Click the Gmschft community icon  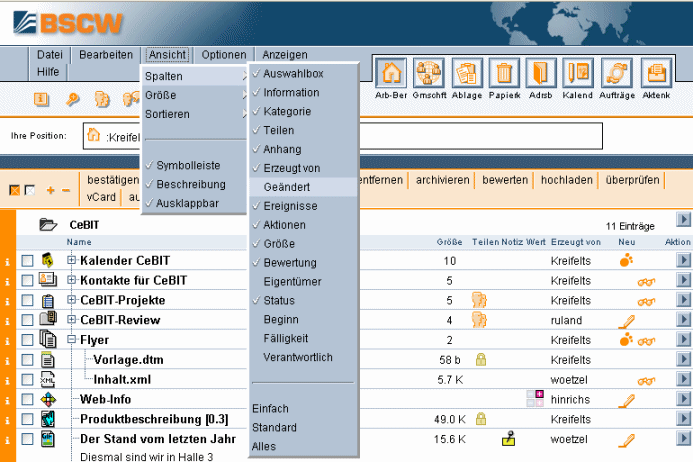coord(429,73)
